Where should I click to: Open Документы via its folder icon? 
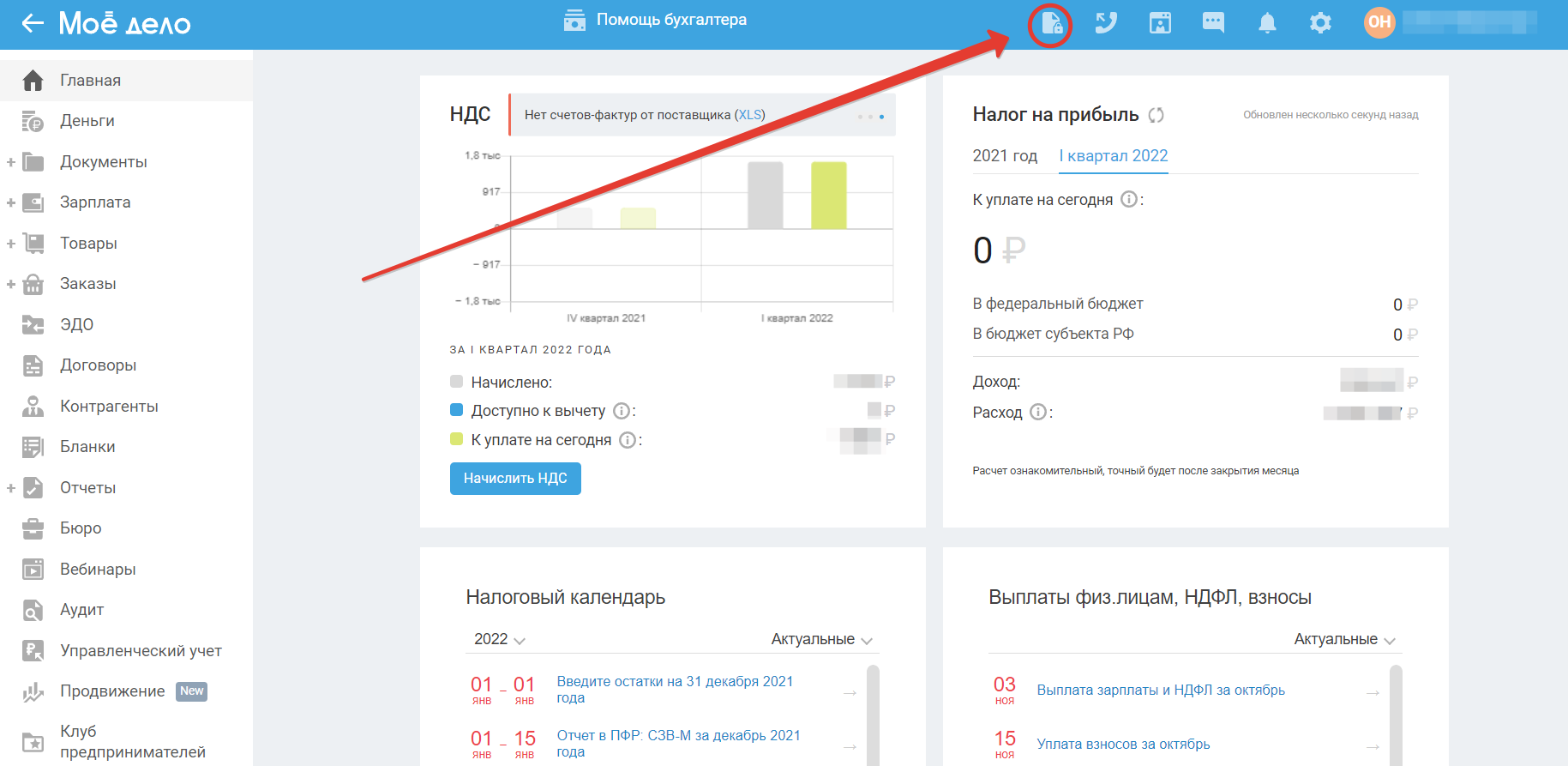click(33, 162)
